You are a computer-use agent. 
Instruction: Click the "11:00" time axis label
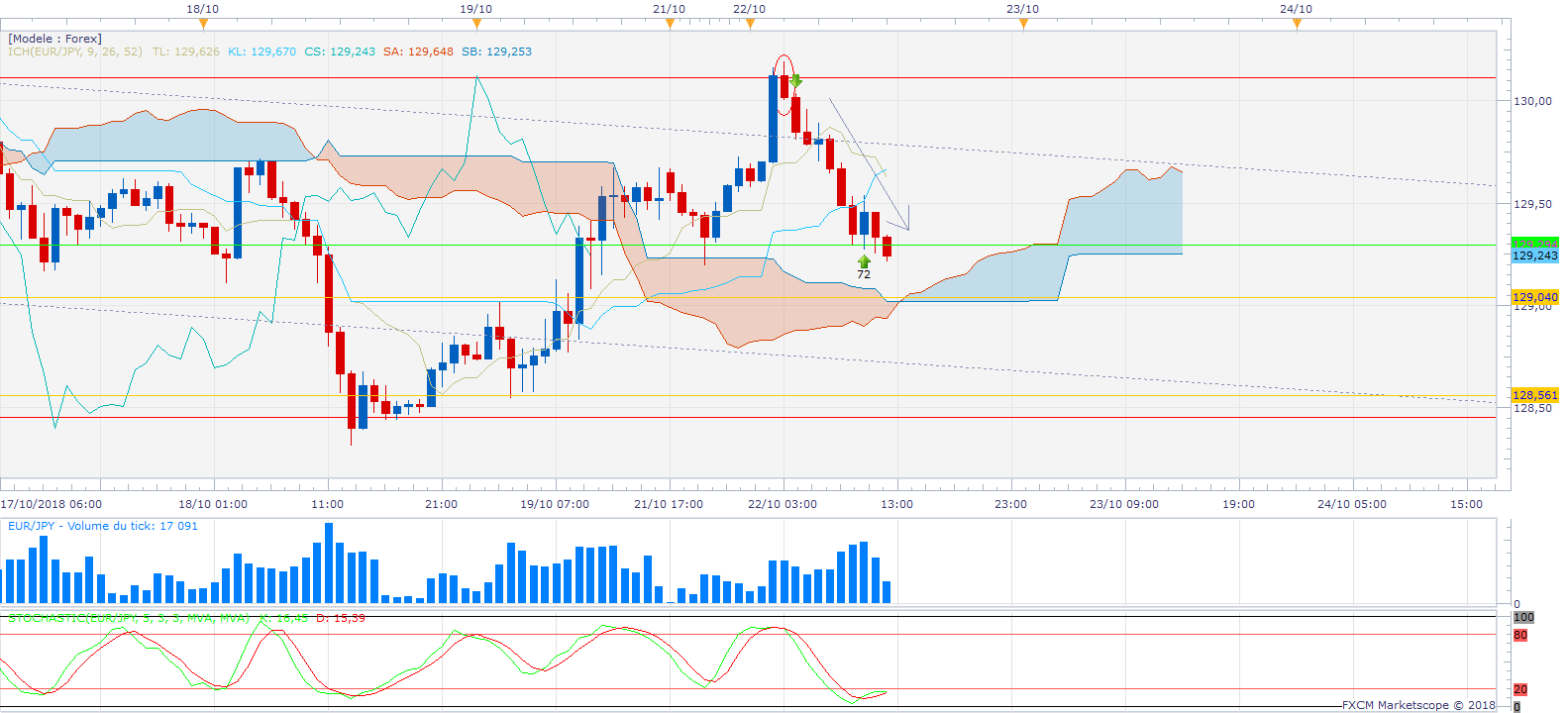pyautogui.click(x=328, y=504)
